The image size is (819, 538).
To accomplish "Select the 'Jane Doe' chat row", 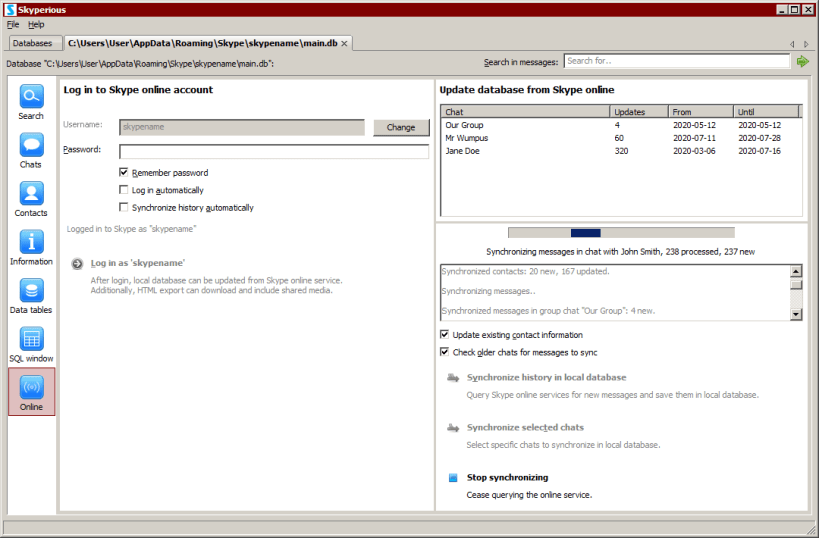I will [621, 151].
